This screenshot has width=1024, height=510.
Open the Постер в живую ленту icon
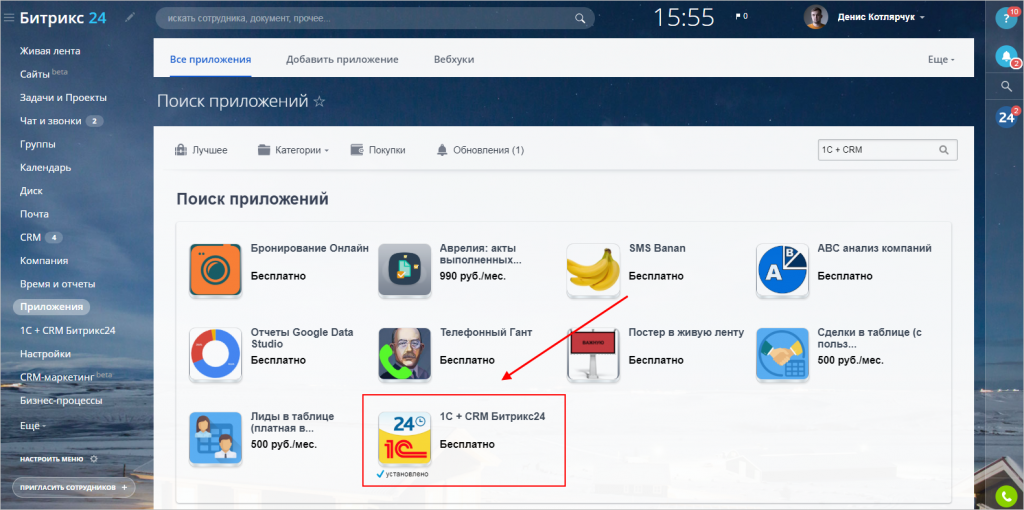click(594, 355)
